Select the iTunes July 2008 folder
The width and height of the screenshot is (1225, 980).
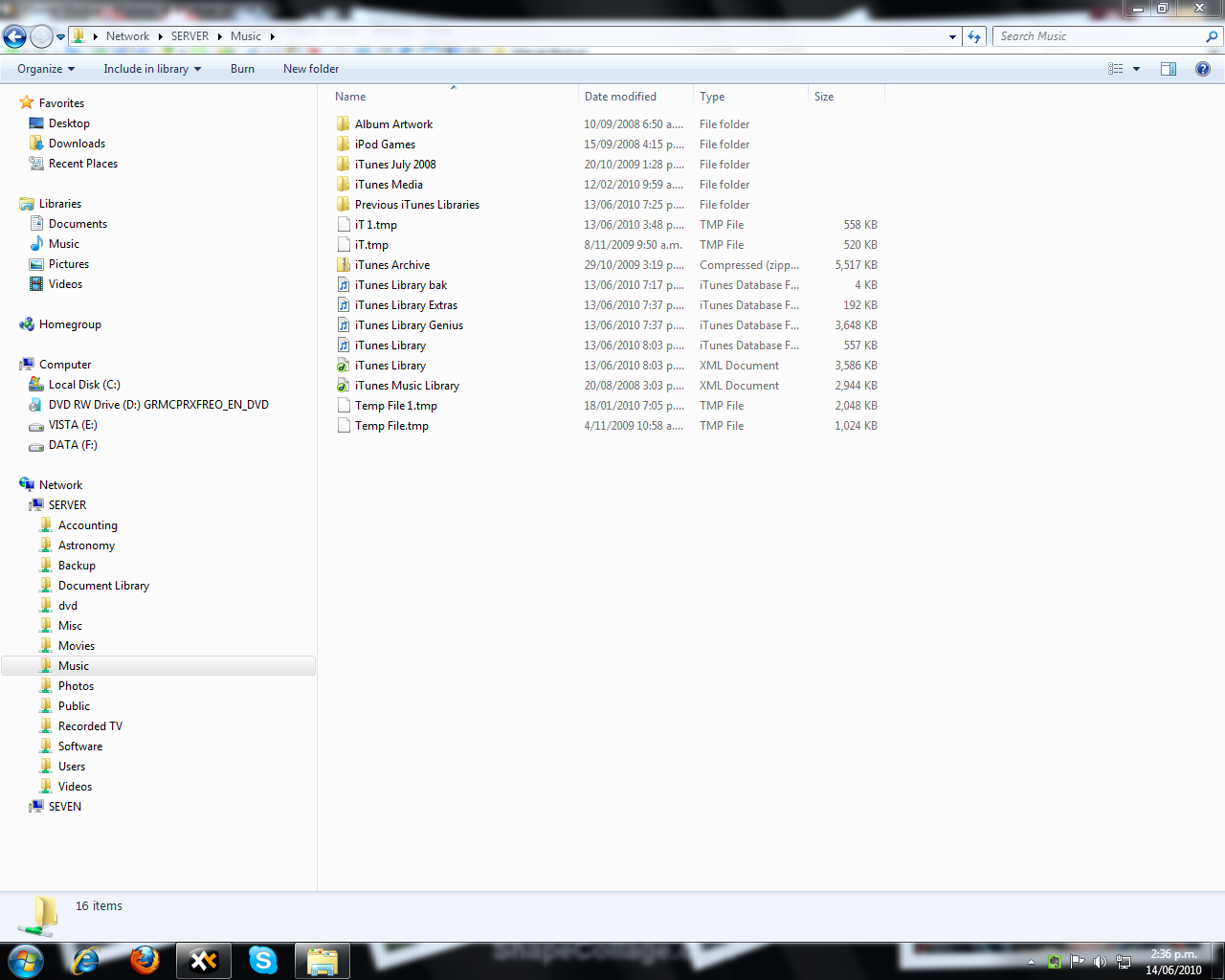[x=395, y=165]
